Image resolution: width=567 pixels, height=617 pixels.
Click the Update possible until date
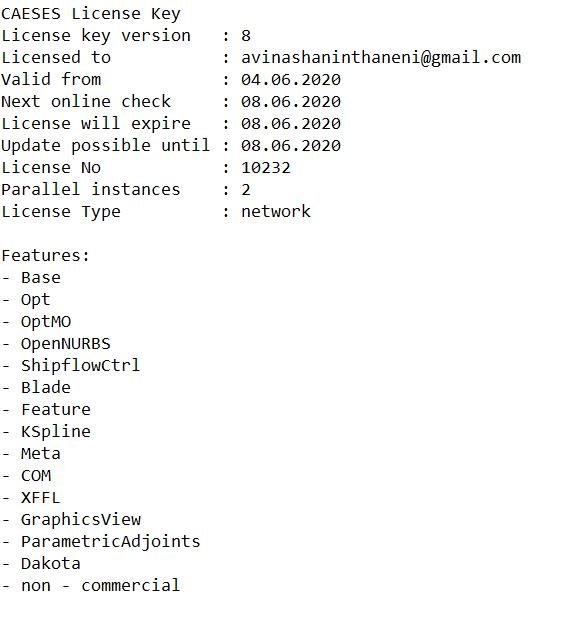[x=291, y=146]
